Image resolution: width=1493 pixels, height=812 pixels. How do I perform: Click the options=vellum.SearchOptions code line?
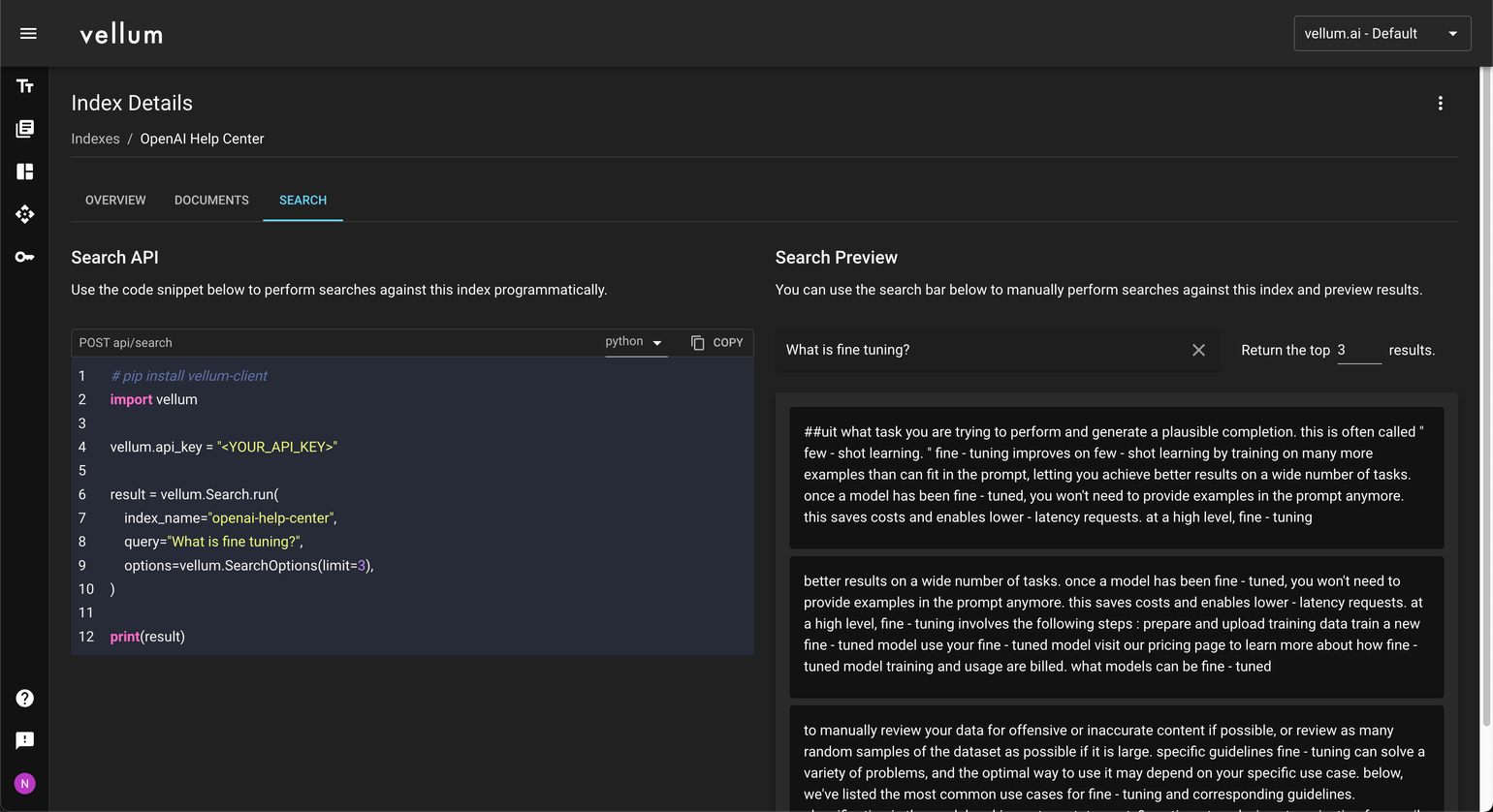click(248, 565)
